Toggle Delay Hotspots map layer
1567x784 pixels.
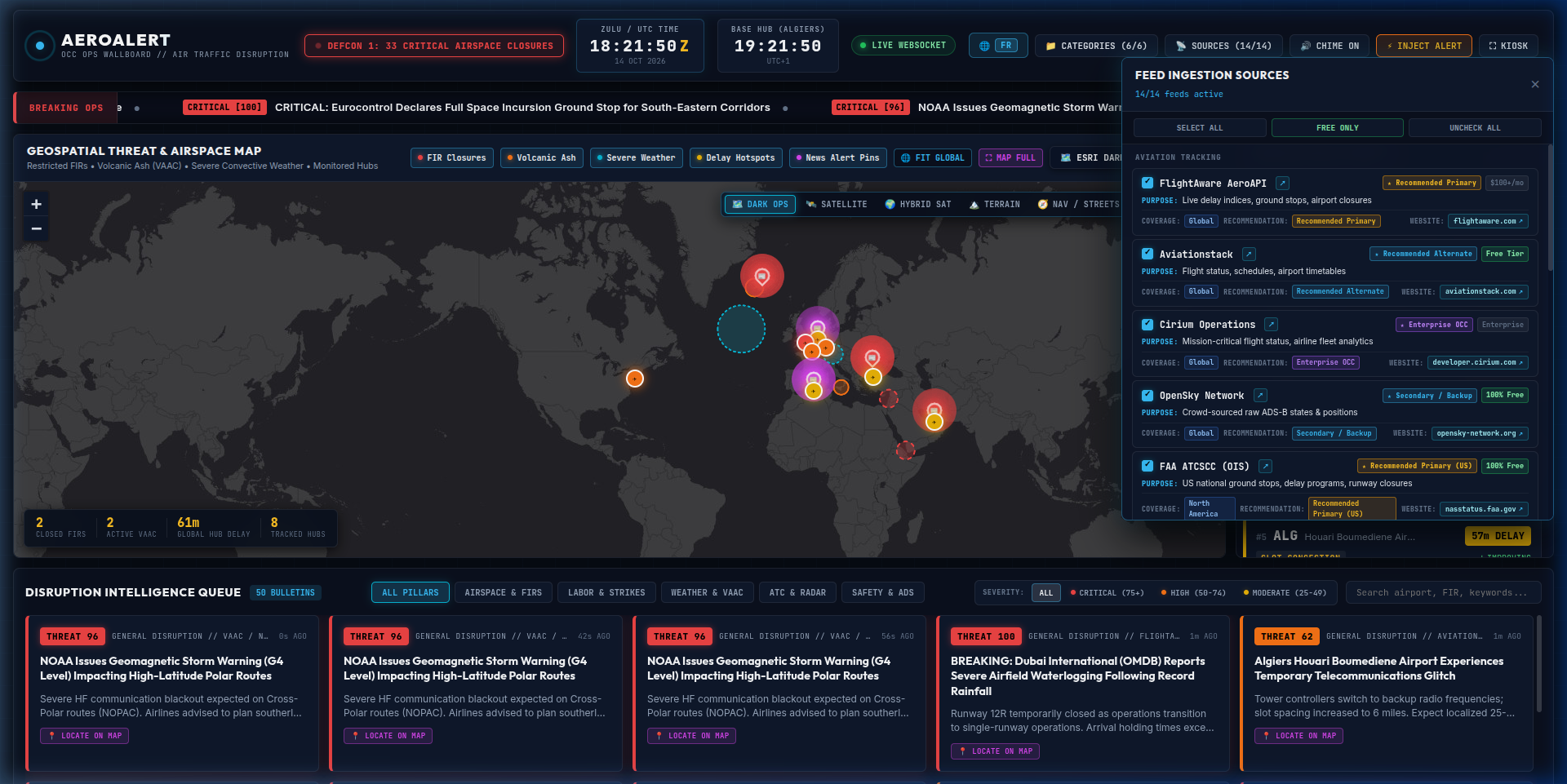click(x=735, y=158)
